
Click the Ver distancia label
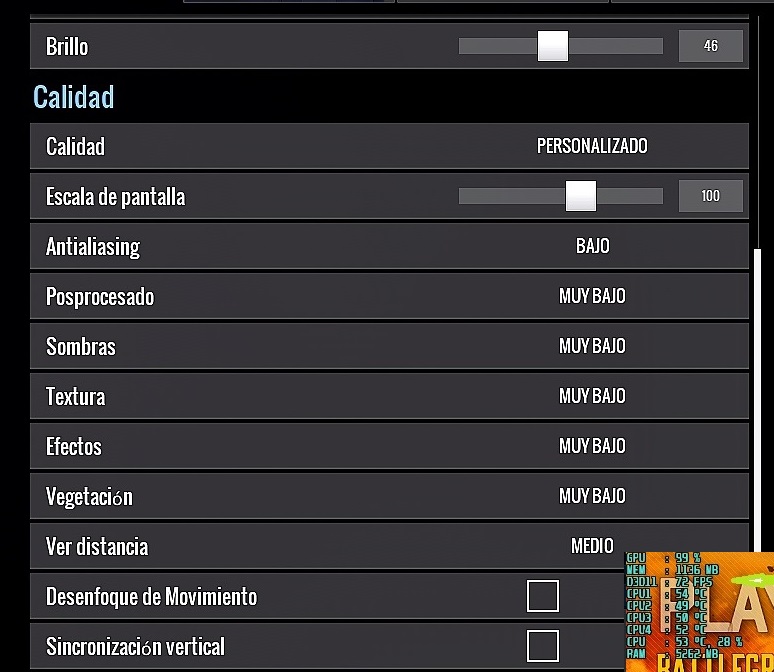pyautogui.click(x=97, y=547)
